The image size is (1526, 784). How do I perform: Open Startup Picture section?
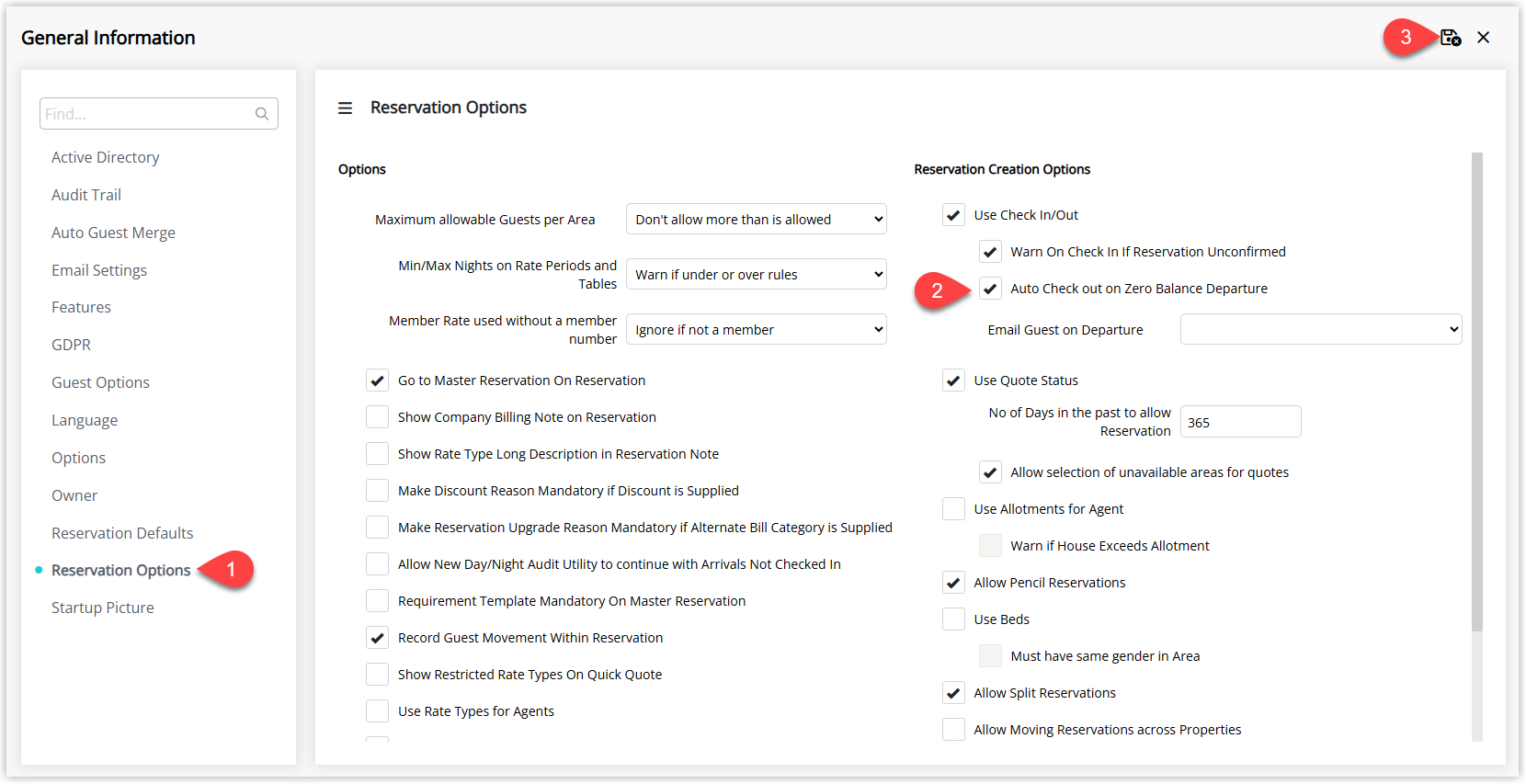(103, 608)
